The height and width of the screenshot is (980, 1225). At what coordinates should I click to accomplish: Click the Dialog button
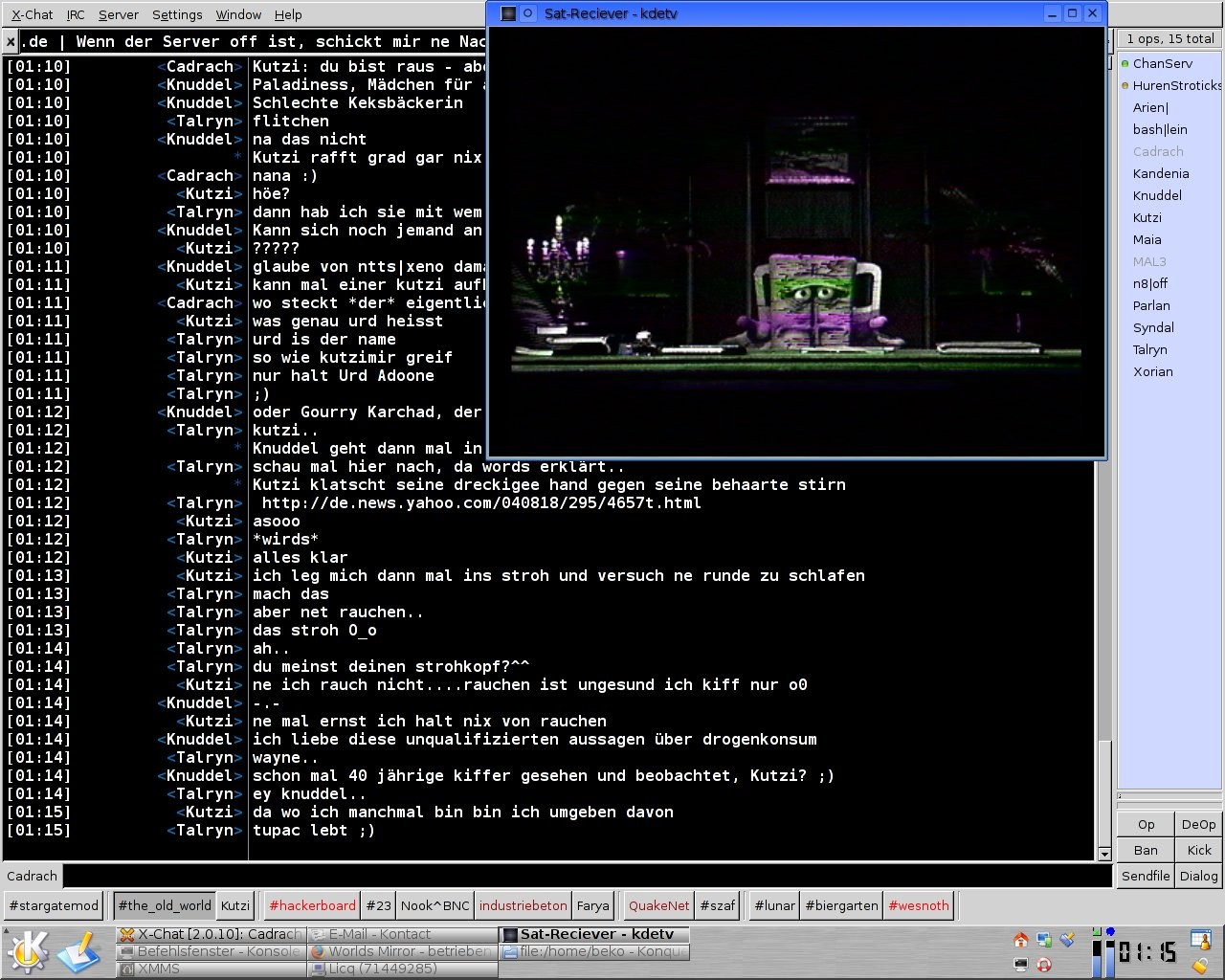pos(1198,876)
